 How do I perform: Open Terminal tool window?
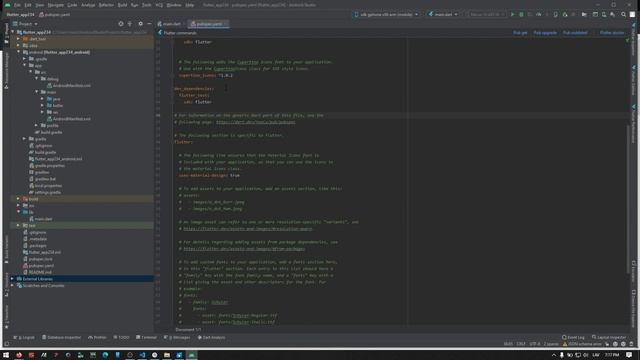tap(147, 338)
